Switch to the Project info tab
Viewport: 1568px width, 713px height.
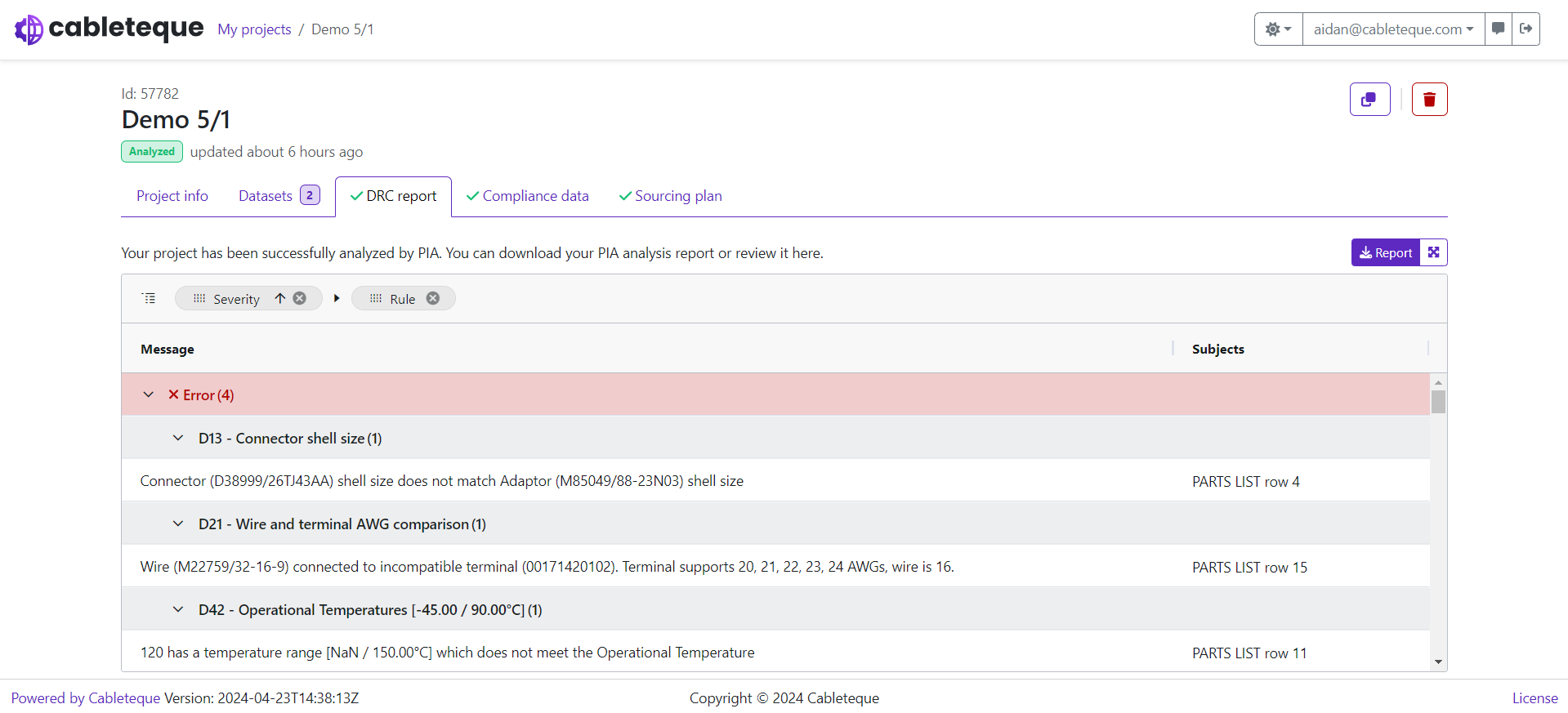(172, 196)
